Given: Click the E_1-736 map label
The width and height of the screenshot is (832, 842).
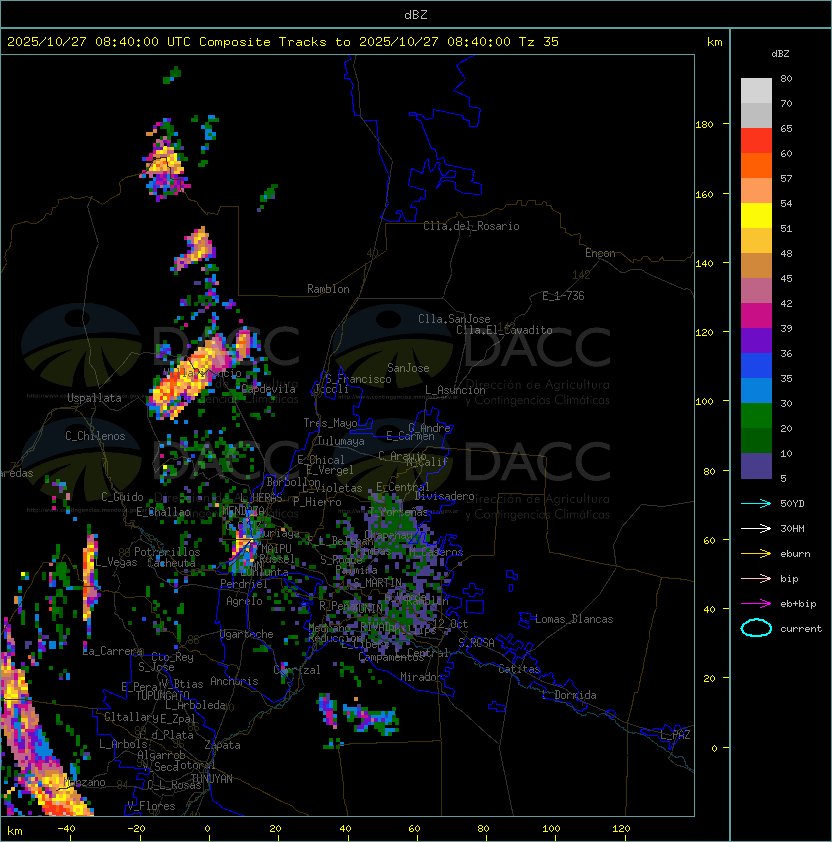Looking at the screenshot, I should click(x=563, y=296).
